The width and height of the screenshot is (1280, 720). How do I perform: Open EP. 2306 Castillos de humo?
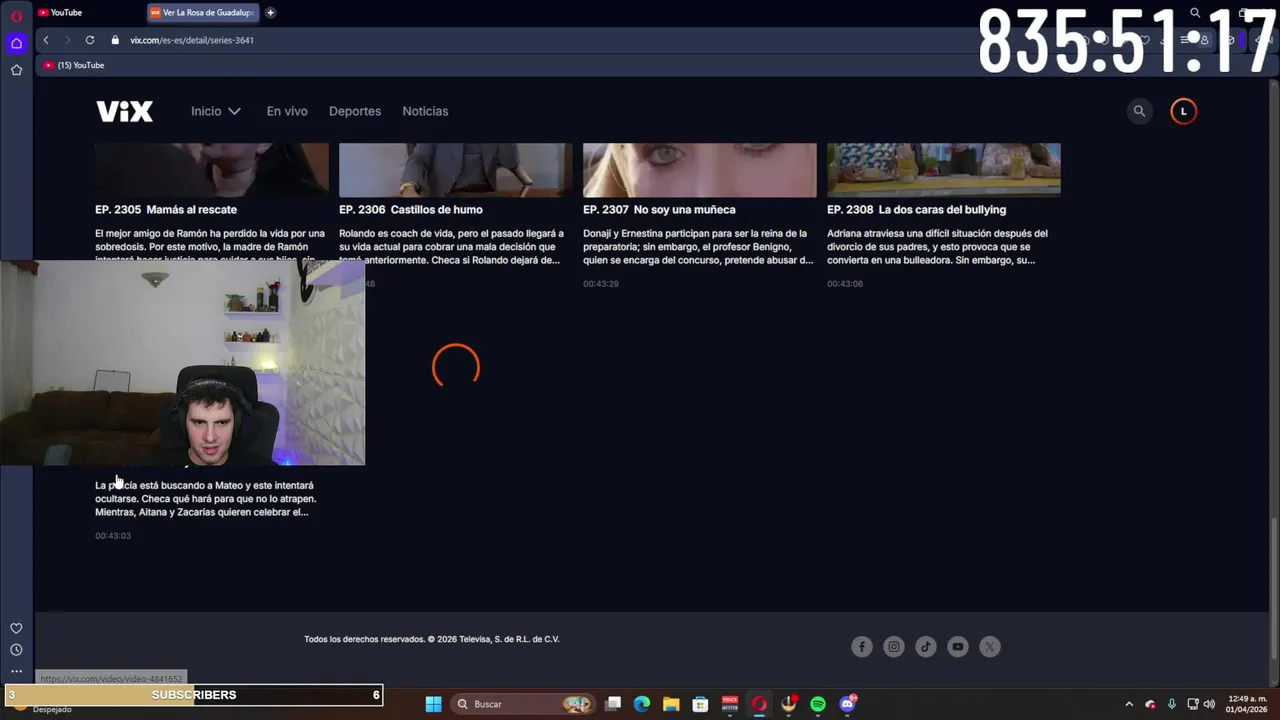(411, 209)
